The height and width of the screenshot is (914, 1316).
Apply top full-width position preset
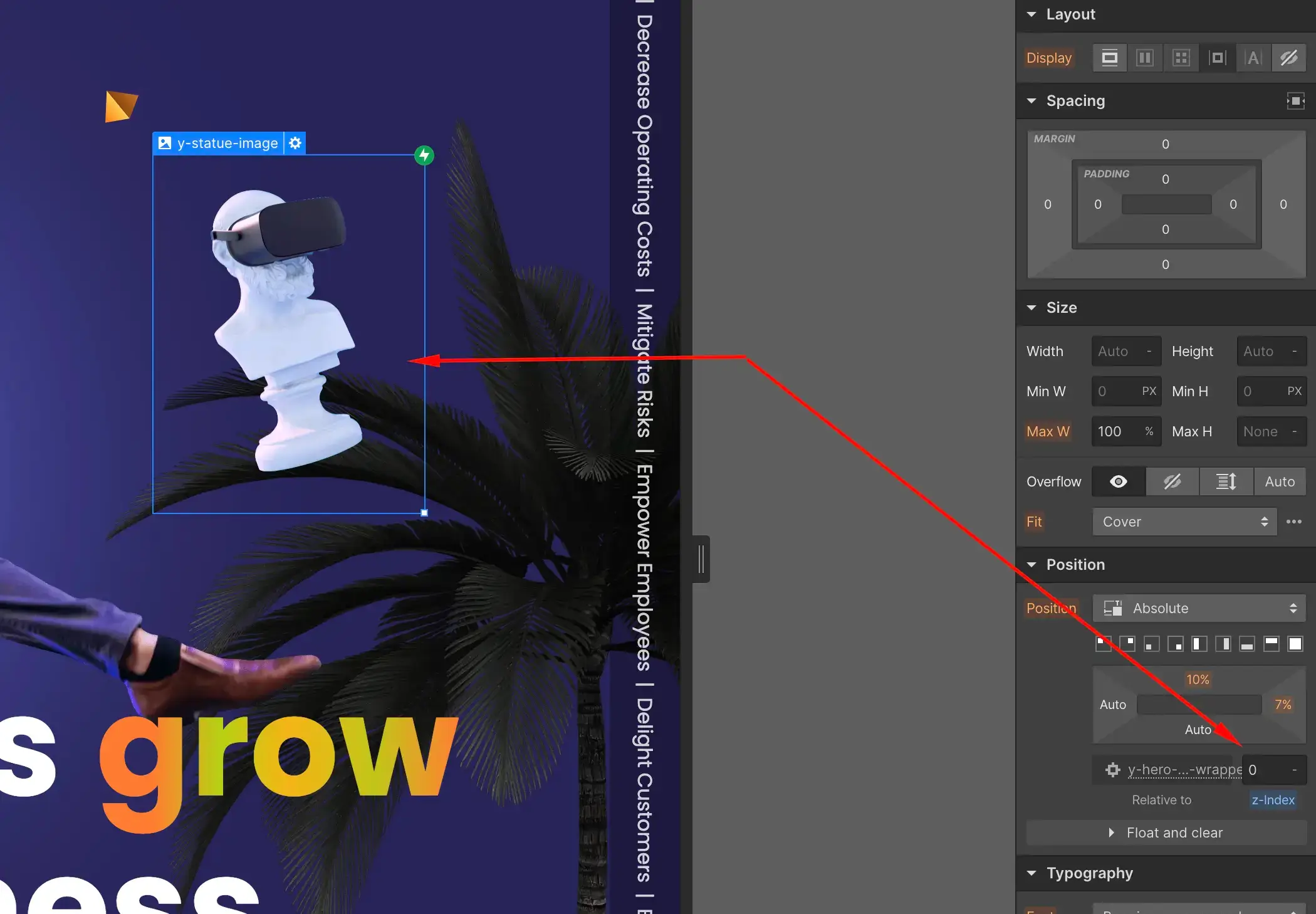coord(1271,644)
